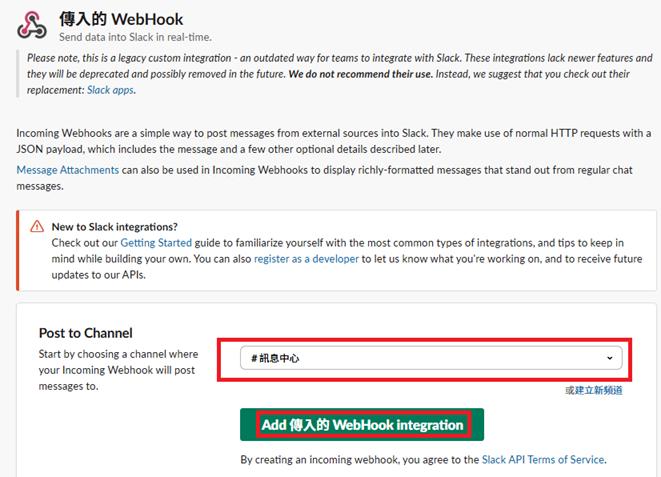Image resolution: width=661 pixels, height=477 pixels.
Task: Click the Post to Channel heading
Action: tap(86, 333)
